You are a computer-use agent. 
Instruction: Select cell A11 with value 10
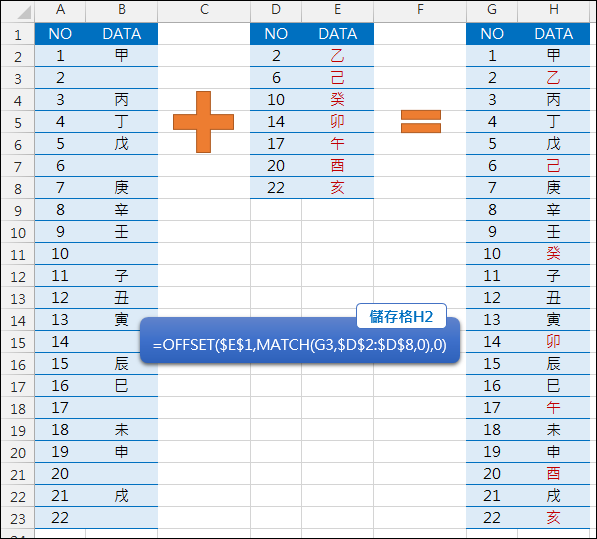(60, 254)
